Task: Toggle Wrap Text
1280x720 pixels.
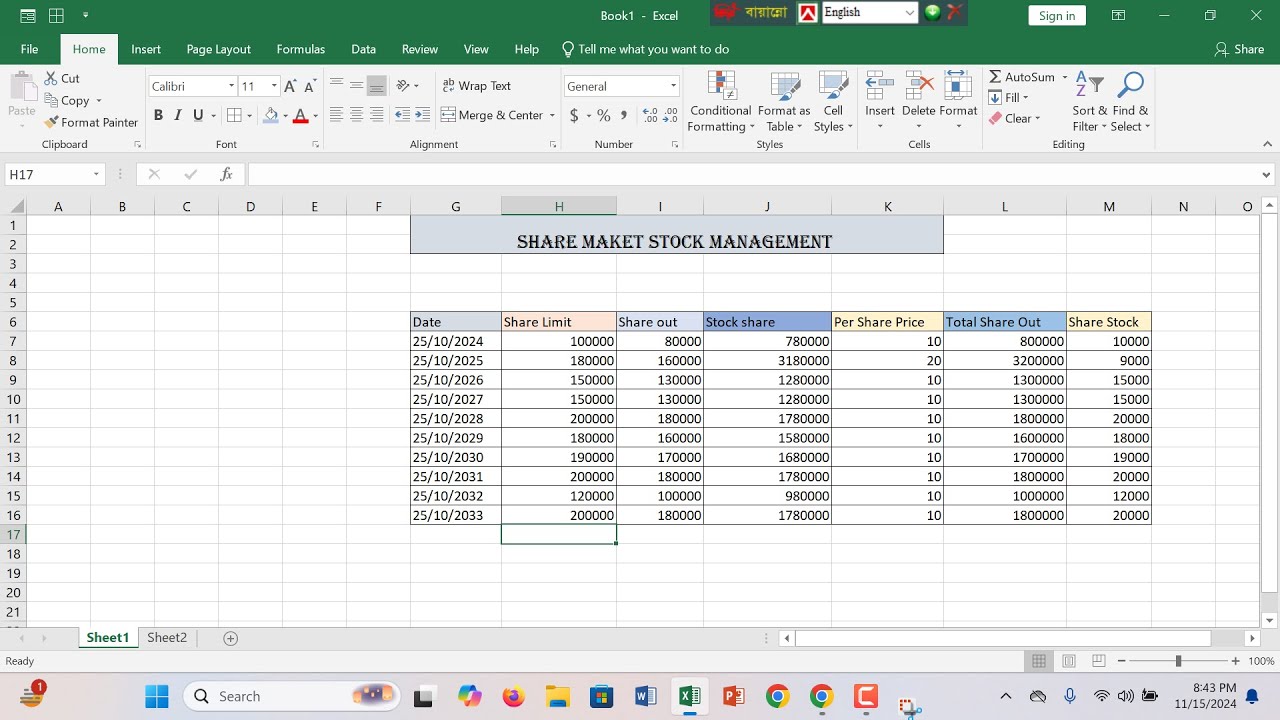Action: coord(477,86)
